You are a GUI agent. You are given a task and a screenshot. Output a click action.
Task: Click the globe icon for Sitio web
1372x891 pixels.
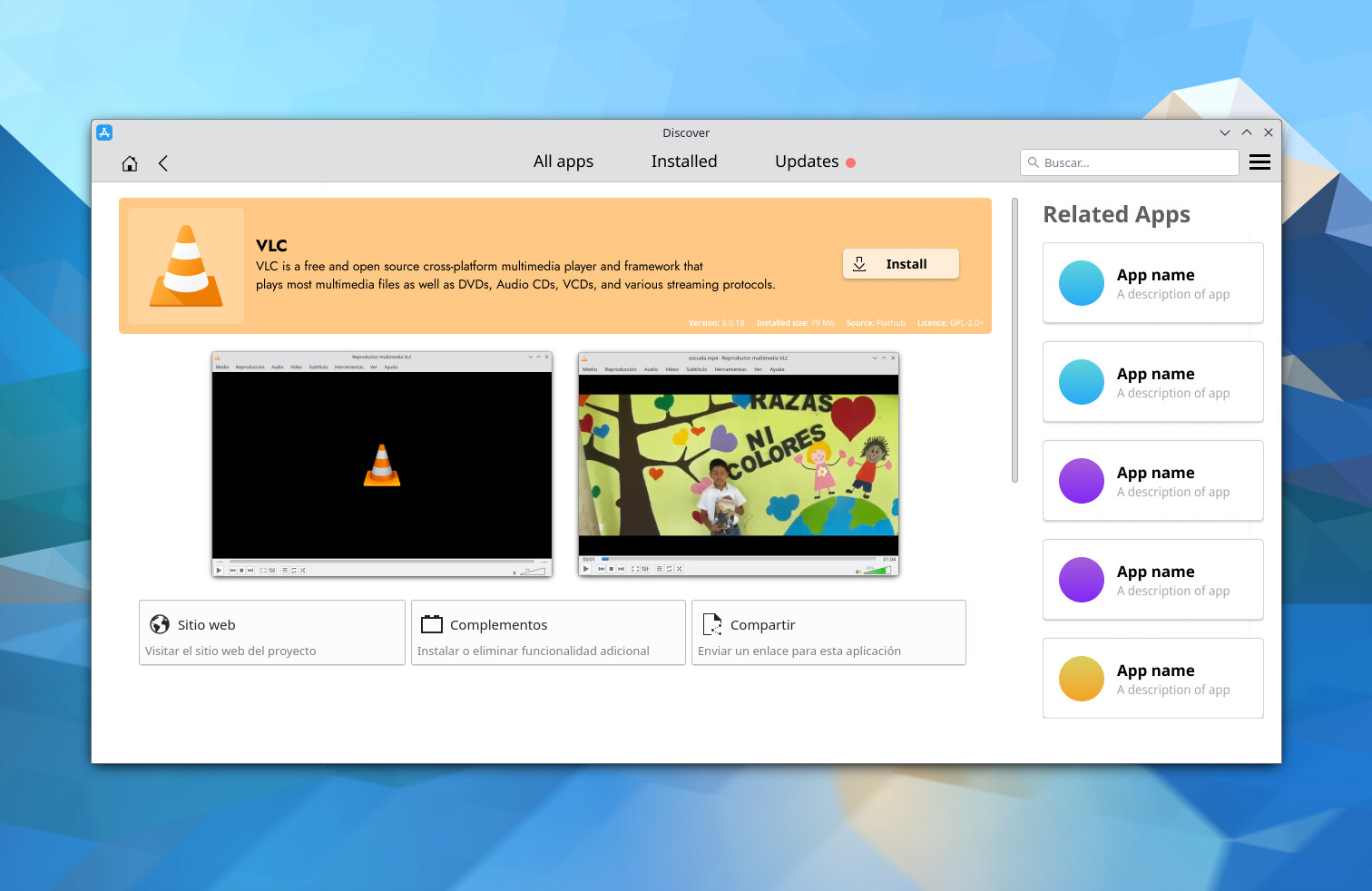(x=160, y=624)
